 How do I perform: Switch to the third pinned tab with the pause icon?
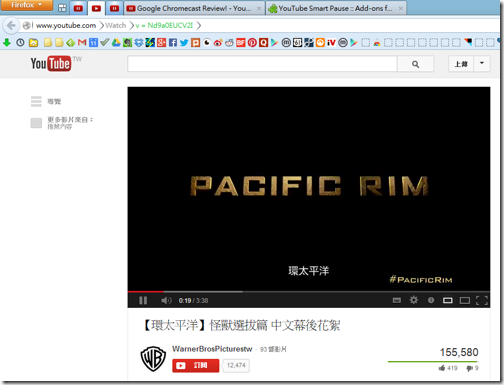click(114, 8)
